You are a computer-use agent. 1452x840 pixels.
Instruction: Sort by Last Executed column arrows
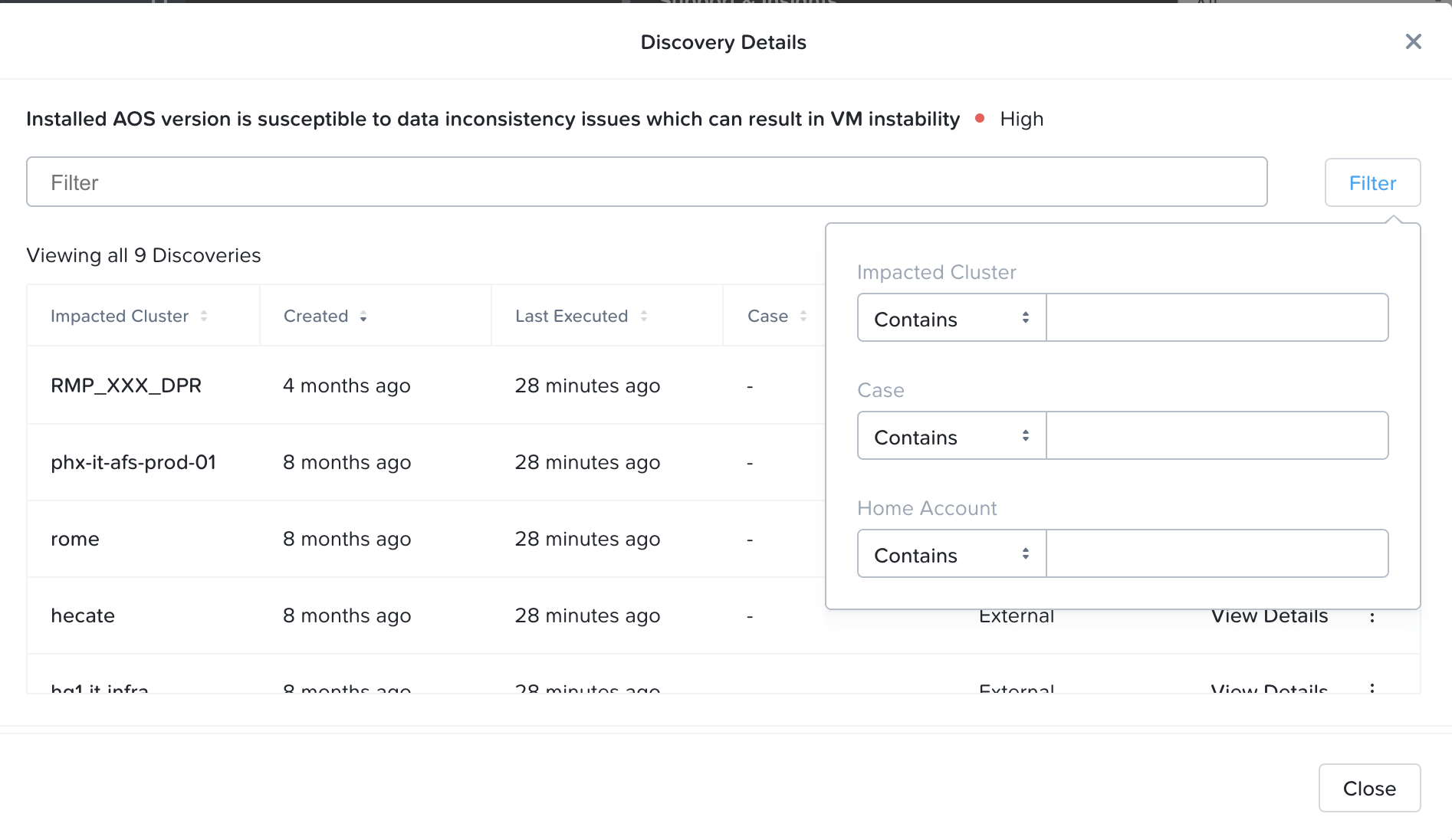(x=644, y=316)
